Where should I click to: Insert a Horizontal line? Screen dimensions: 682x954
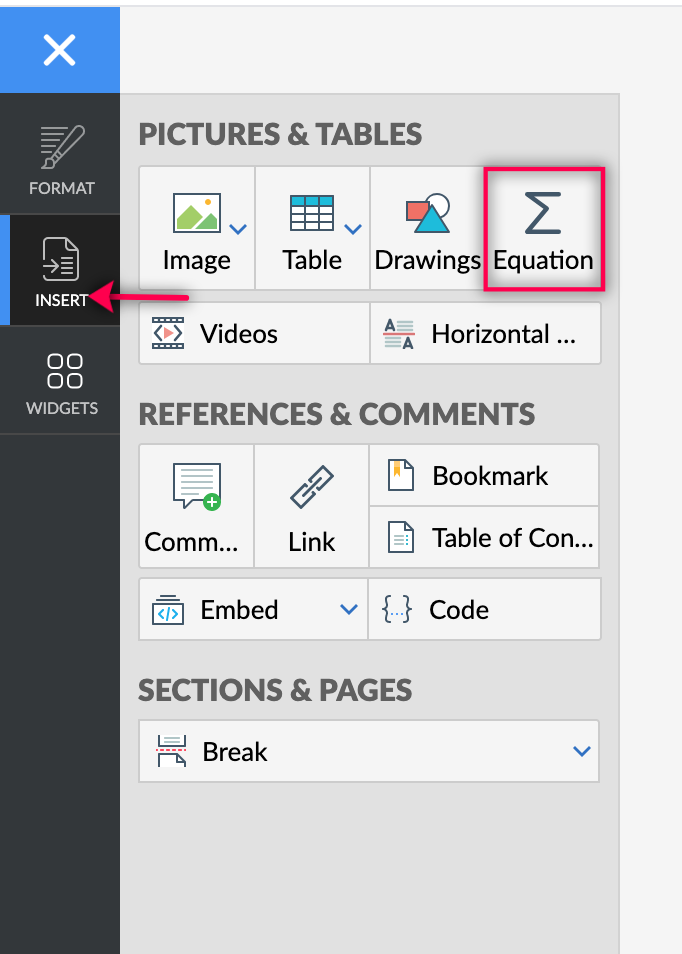click(486, 334)
